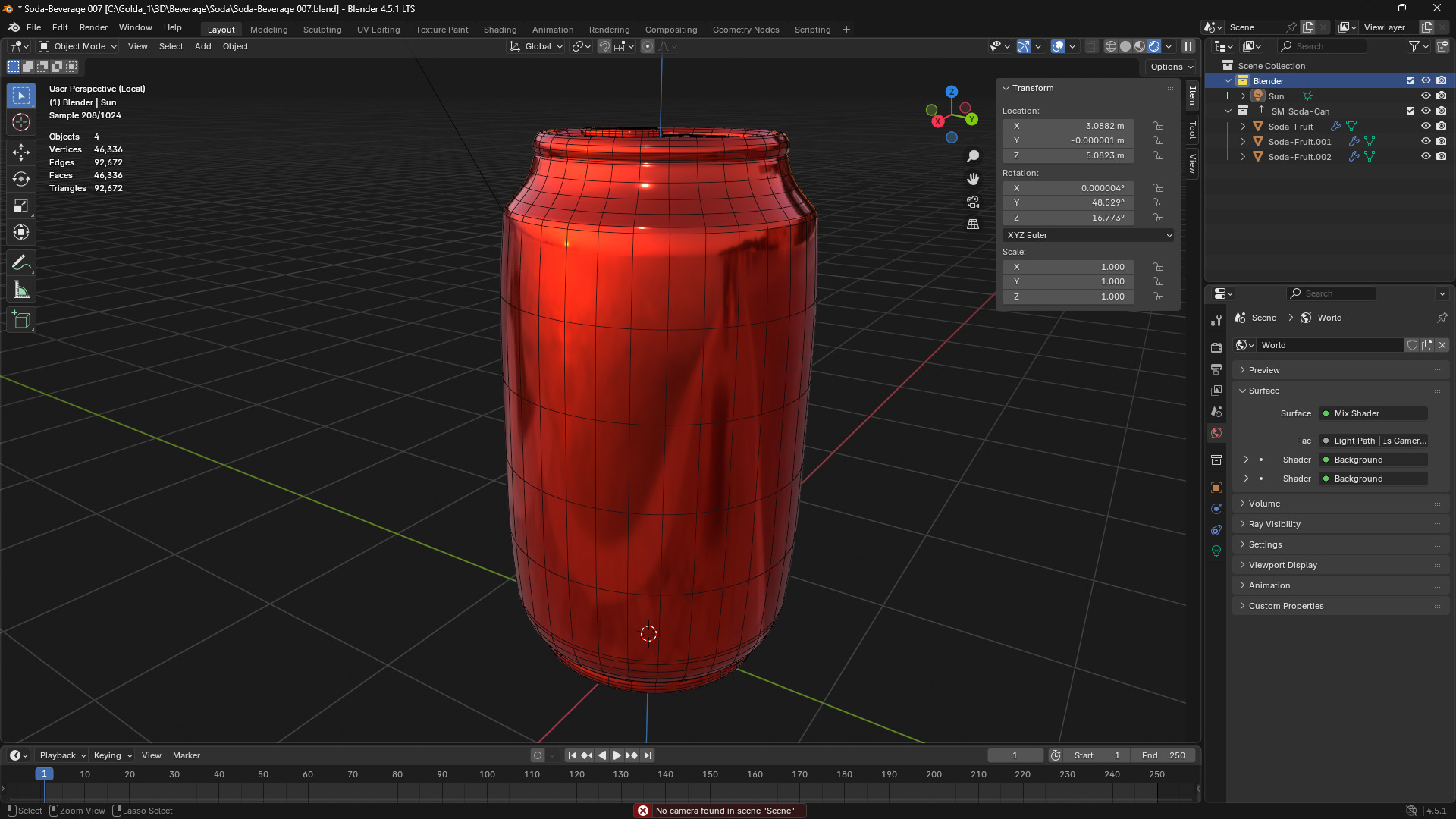Uncheck the SM_Soda-Can collection checkbox

coord(1410,110)
